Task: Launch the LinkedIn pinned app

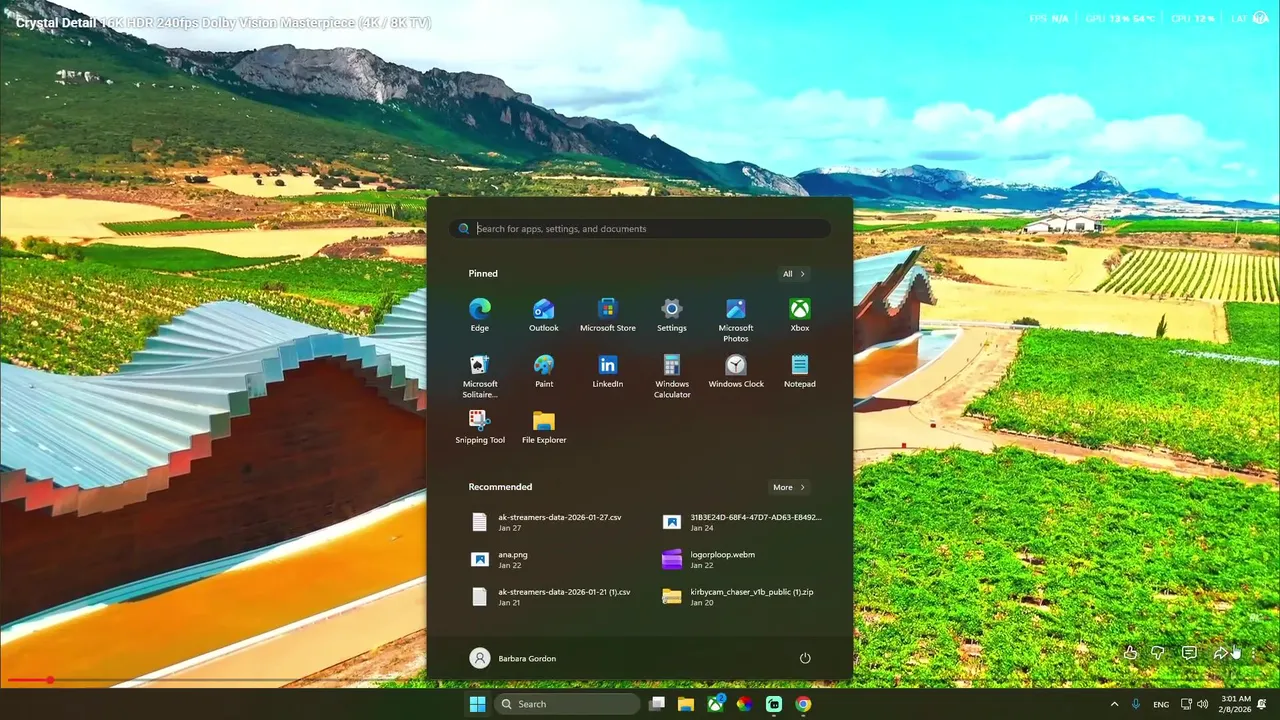Action: click(608, 371)
